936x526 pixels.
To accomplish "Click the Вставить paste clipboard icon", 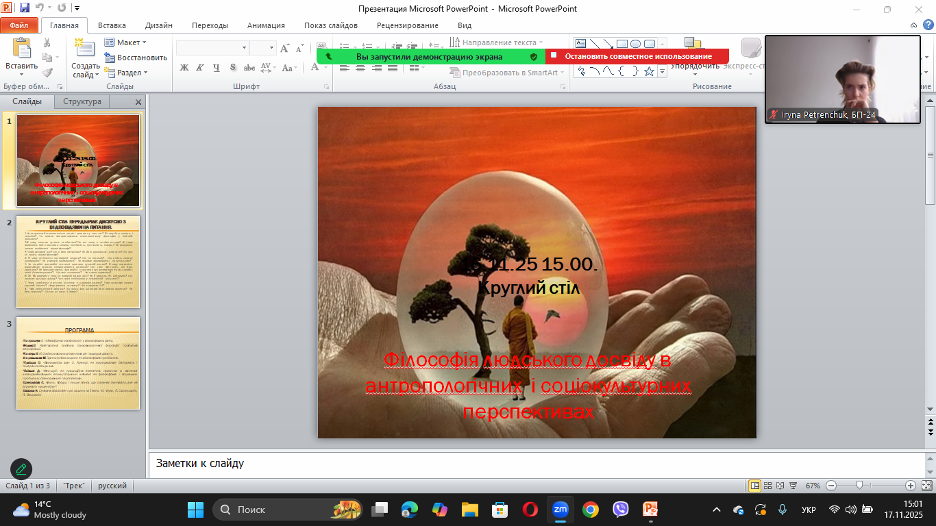I will (x=21, y=48).
